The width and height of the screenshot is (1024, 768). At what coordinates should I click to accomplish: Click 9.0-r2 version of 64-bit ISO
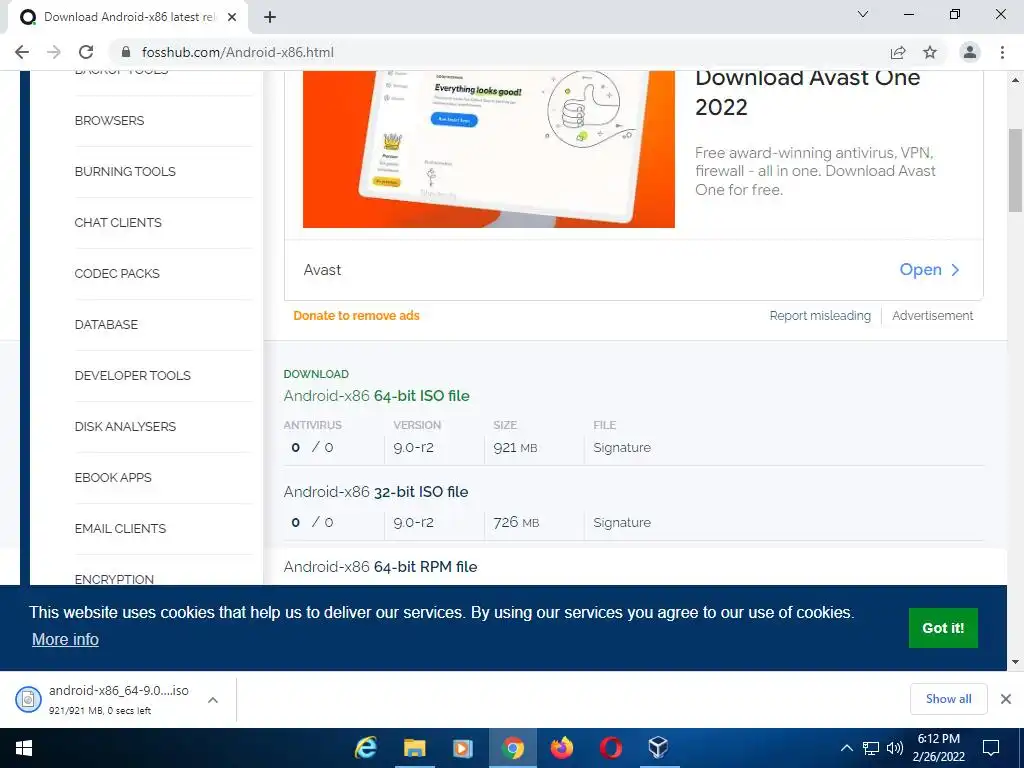413,447
